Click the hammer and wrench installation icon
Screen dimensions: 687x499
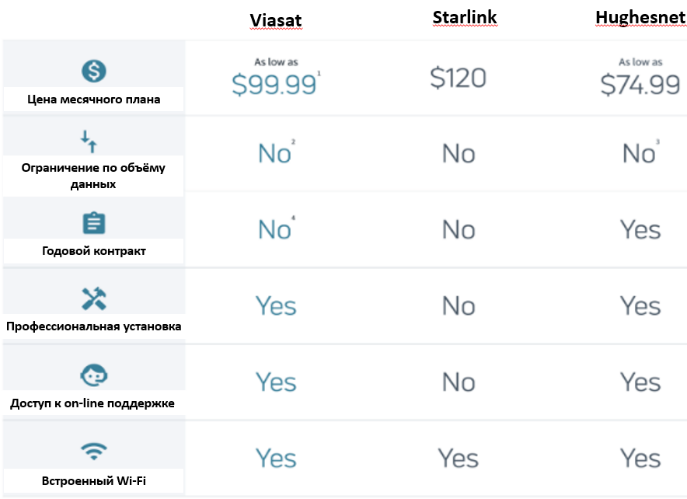(x=93, y=298)
